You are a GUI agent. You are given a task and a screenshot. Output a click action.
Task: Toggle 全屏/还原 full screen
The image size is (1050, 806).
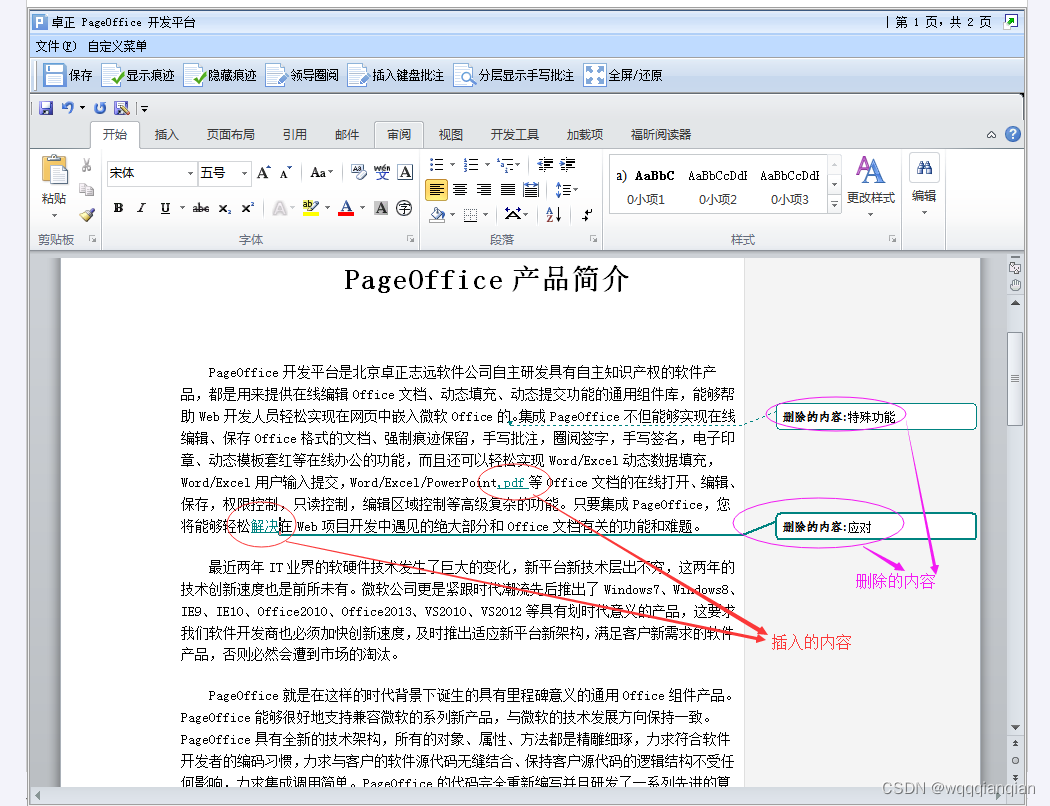[x=623, y=75]
